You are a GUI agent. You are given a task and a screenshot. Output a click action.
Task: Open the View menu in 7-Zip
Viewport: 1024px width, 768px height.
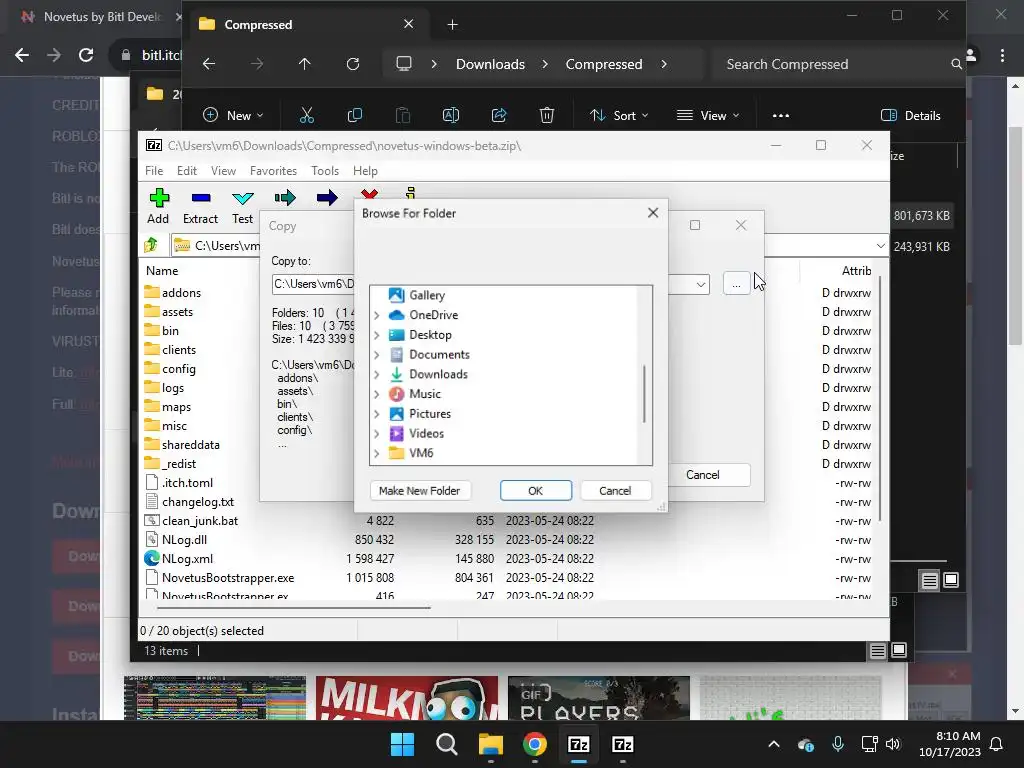(x=223, y=170)
